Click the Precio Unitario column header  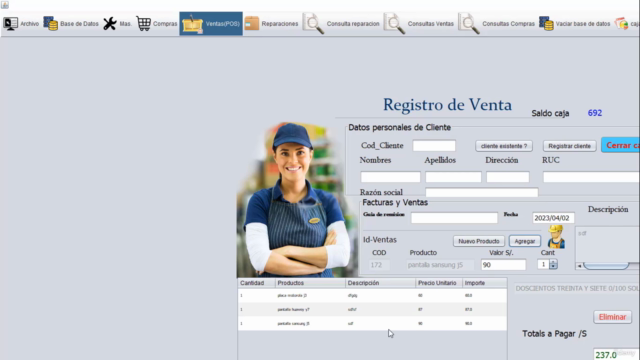[439, 283]
